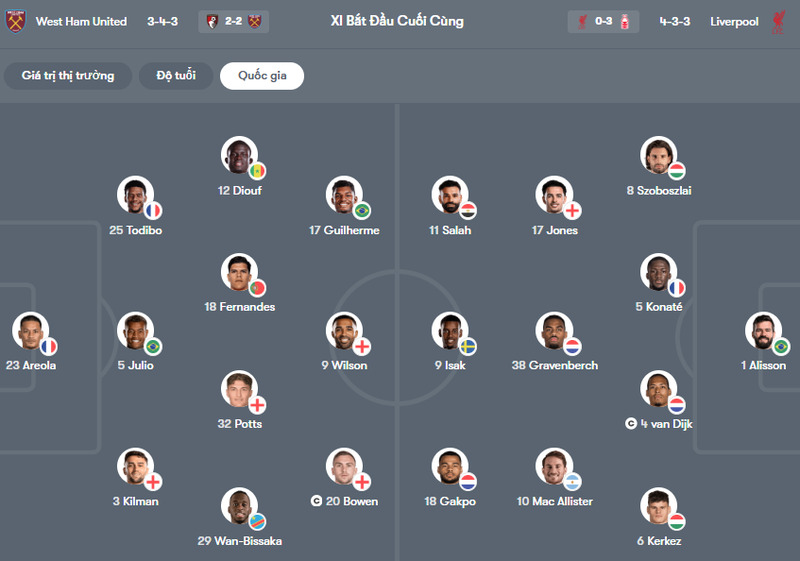800x561 pixels.
Task: Open the West Ham United team name link
Action: [x=81, y=21]
